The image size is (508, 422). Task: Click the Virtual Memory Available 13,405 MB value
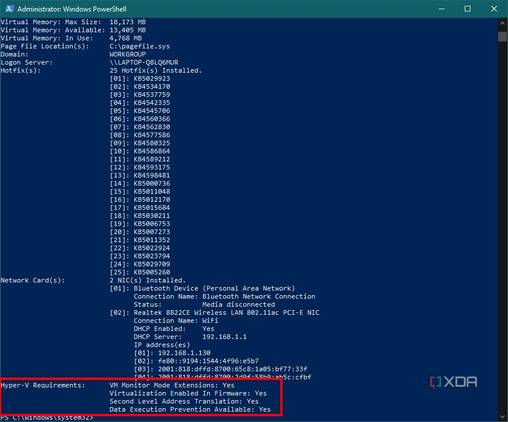(x=128, y=30)
